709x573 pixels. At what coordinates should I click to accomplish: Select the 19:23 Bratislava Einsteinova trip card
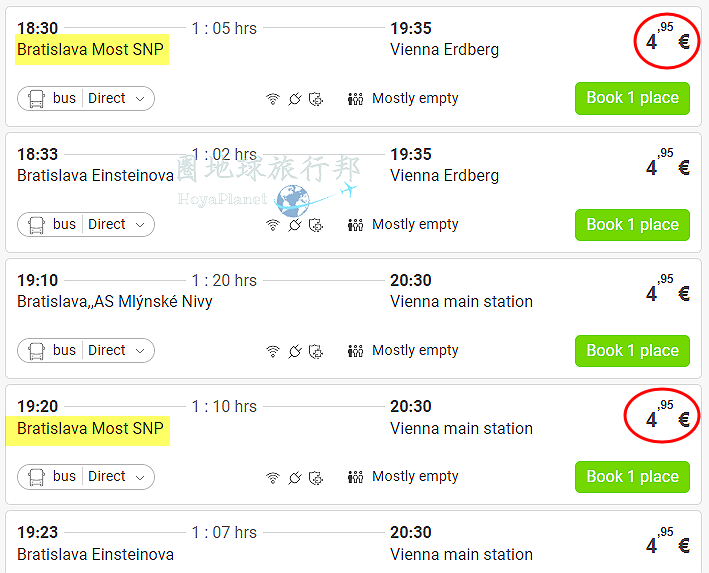click(x=353, y=542)
